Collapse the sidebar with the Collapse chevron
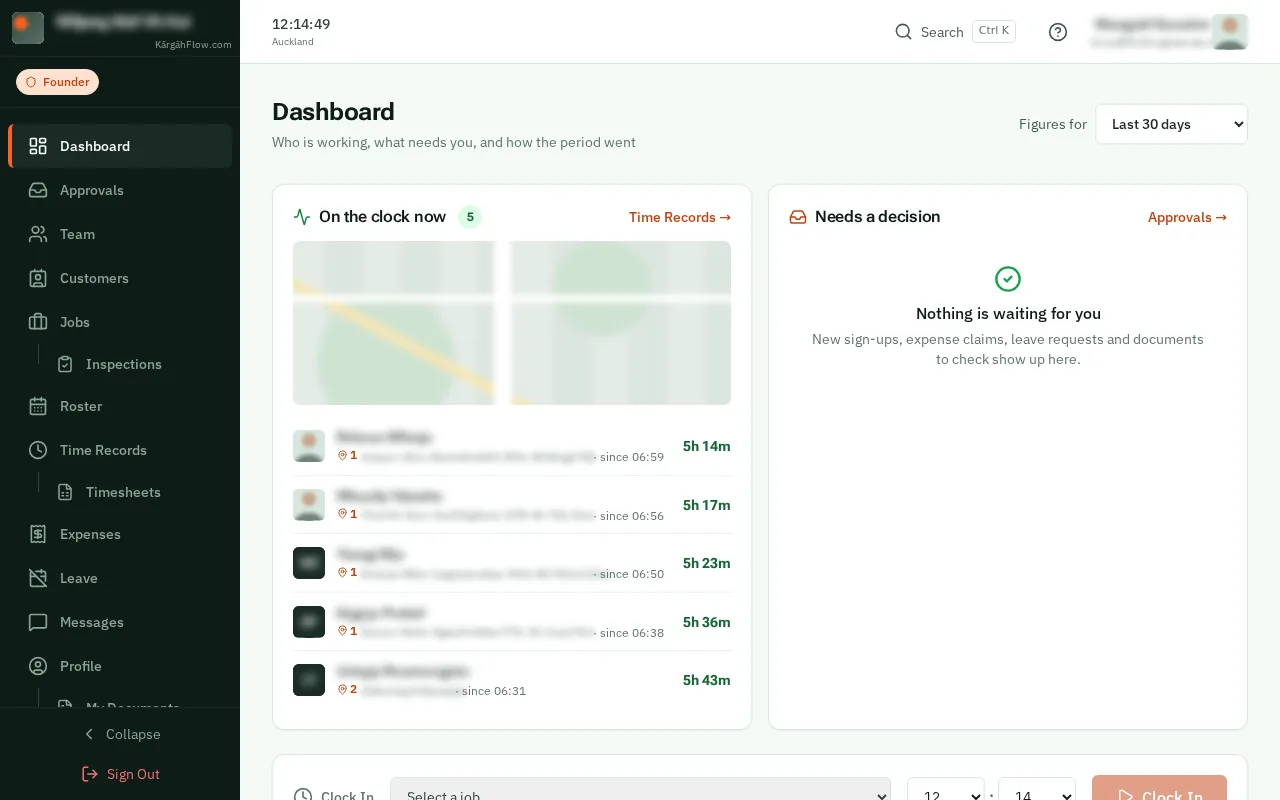The width and height of the screenshot is (1280, 800). point(89,734)
